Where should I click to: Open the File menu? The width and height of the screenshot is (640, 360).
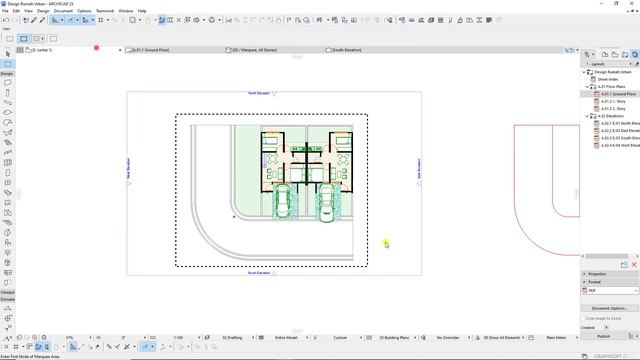pyautogui.click(x=5, y=11)
